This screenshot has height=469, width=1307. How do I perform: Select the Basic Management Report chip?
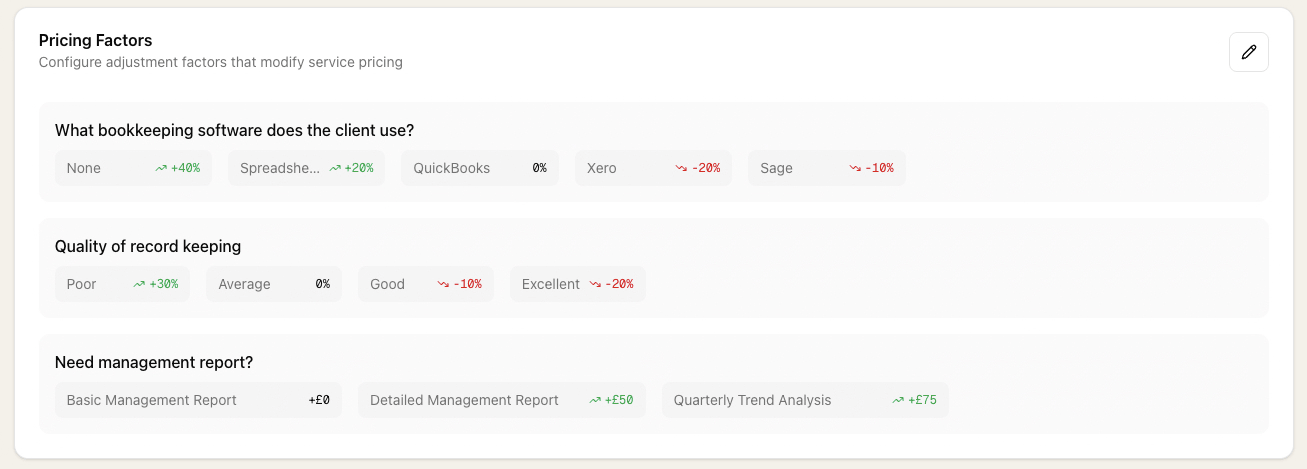[198, 400]
